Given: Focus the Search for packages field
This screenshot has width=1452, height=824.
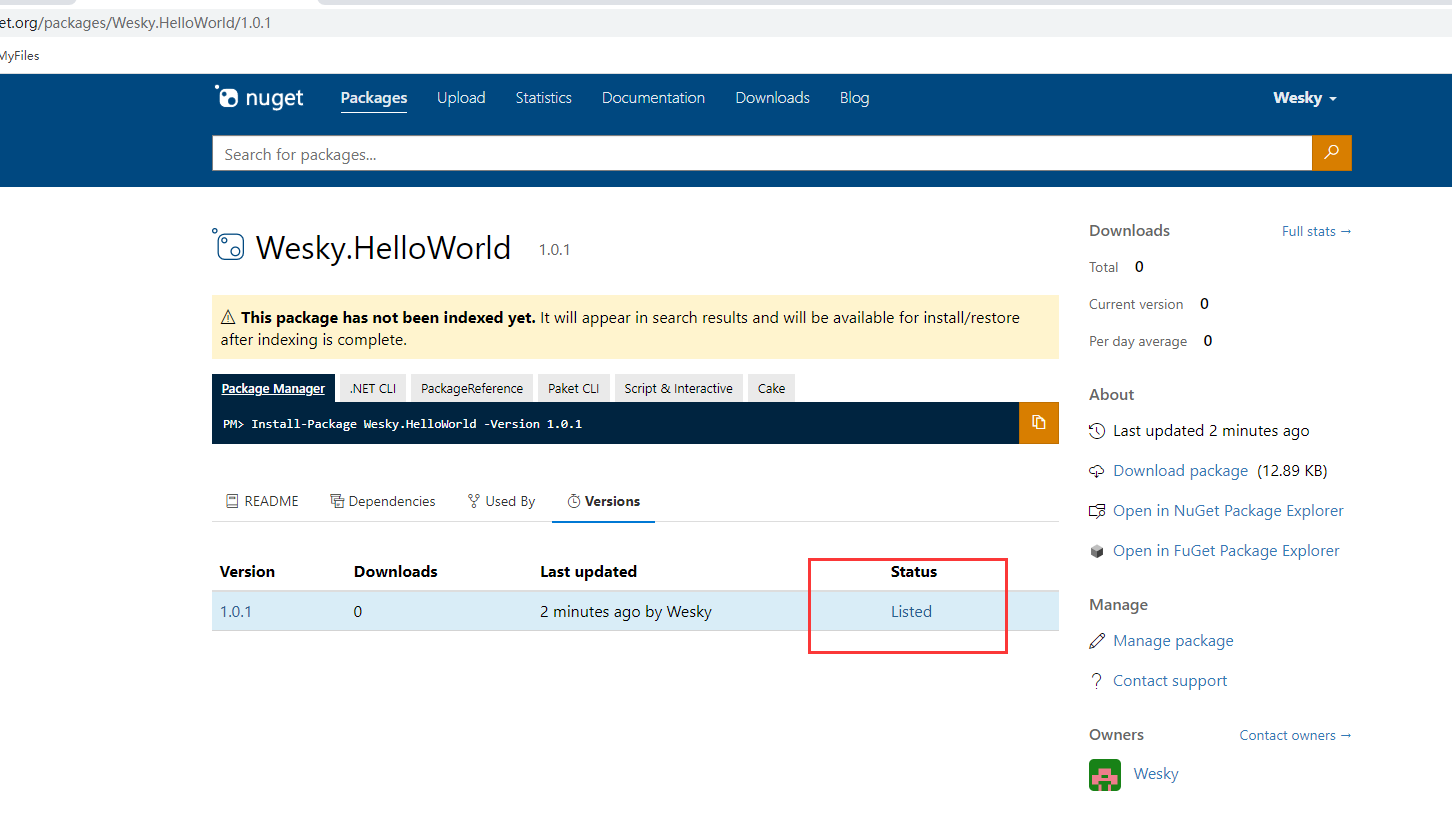Looking at the screenshot, I should pos(762,154).
